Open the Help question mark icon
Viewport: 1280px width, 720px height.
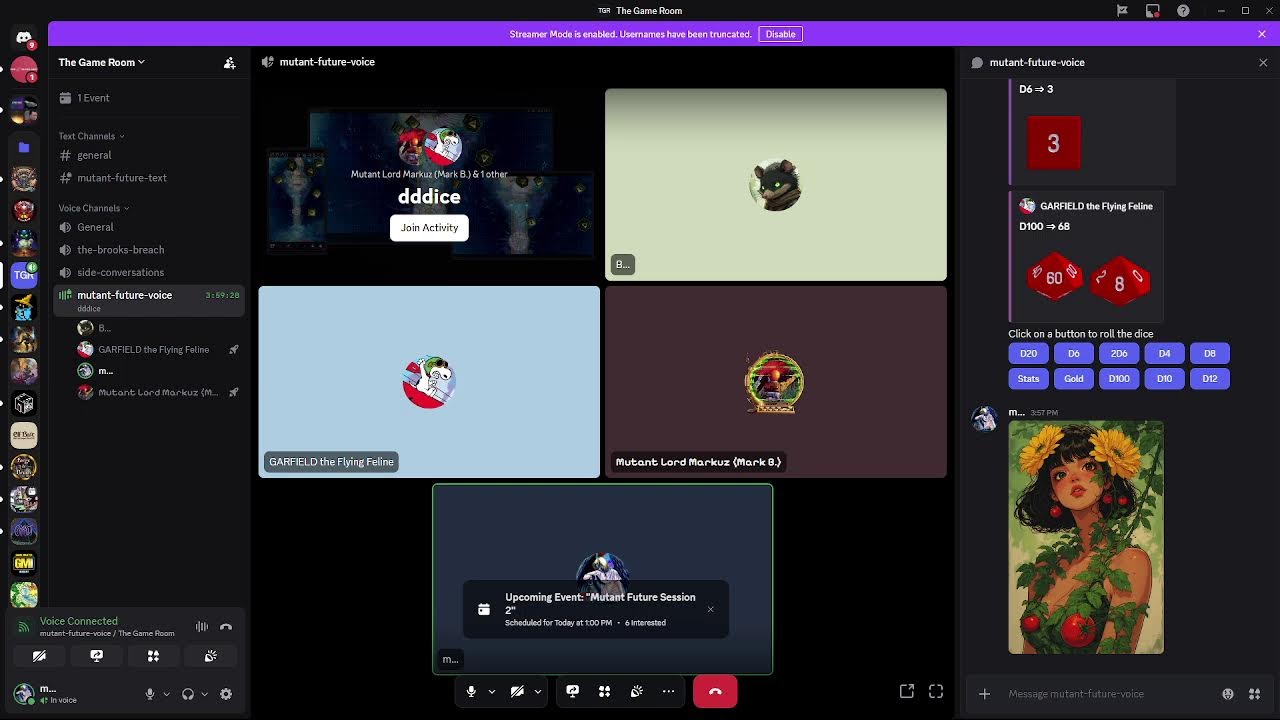[x=1184, y=11]
